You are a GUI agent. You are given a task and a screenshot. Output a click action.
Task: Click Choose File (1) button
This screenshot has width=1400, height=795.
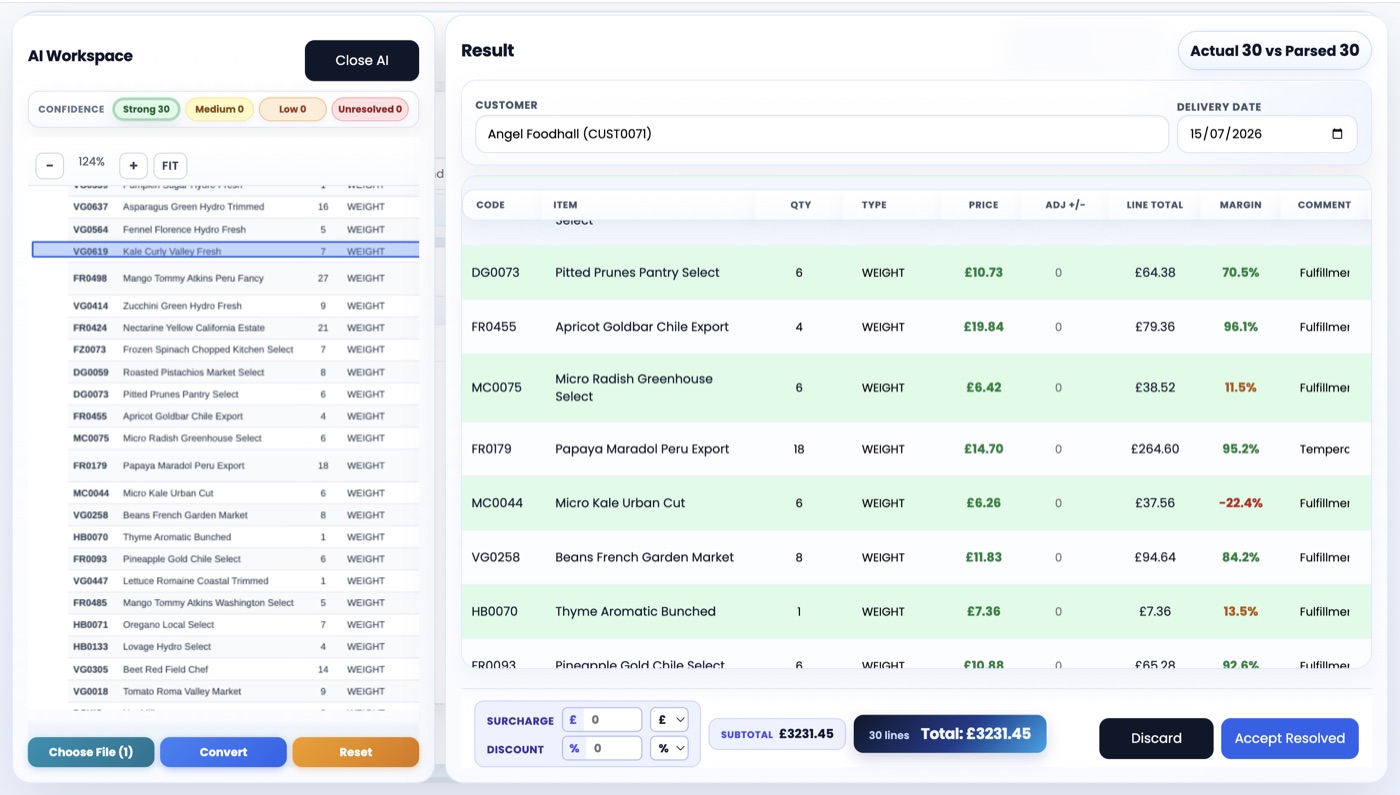pyautogui.click(x=91, y=752)
